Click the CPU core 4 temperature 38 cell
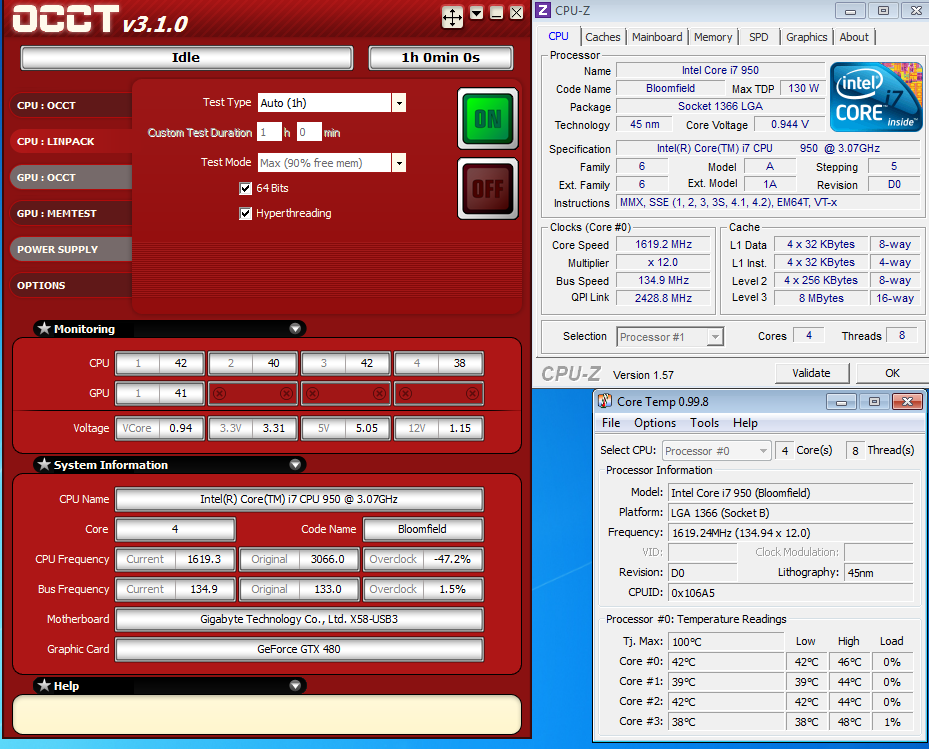Screen dimensions: 929x749 [439, 363]
